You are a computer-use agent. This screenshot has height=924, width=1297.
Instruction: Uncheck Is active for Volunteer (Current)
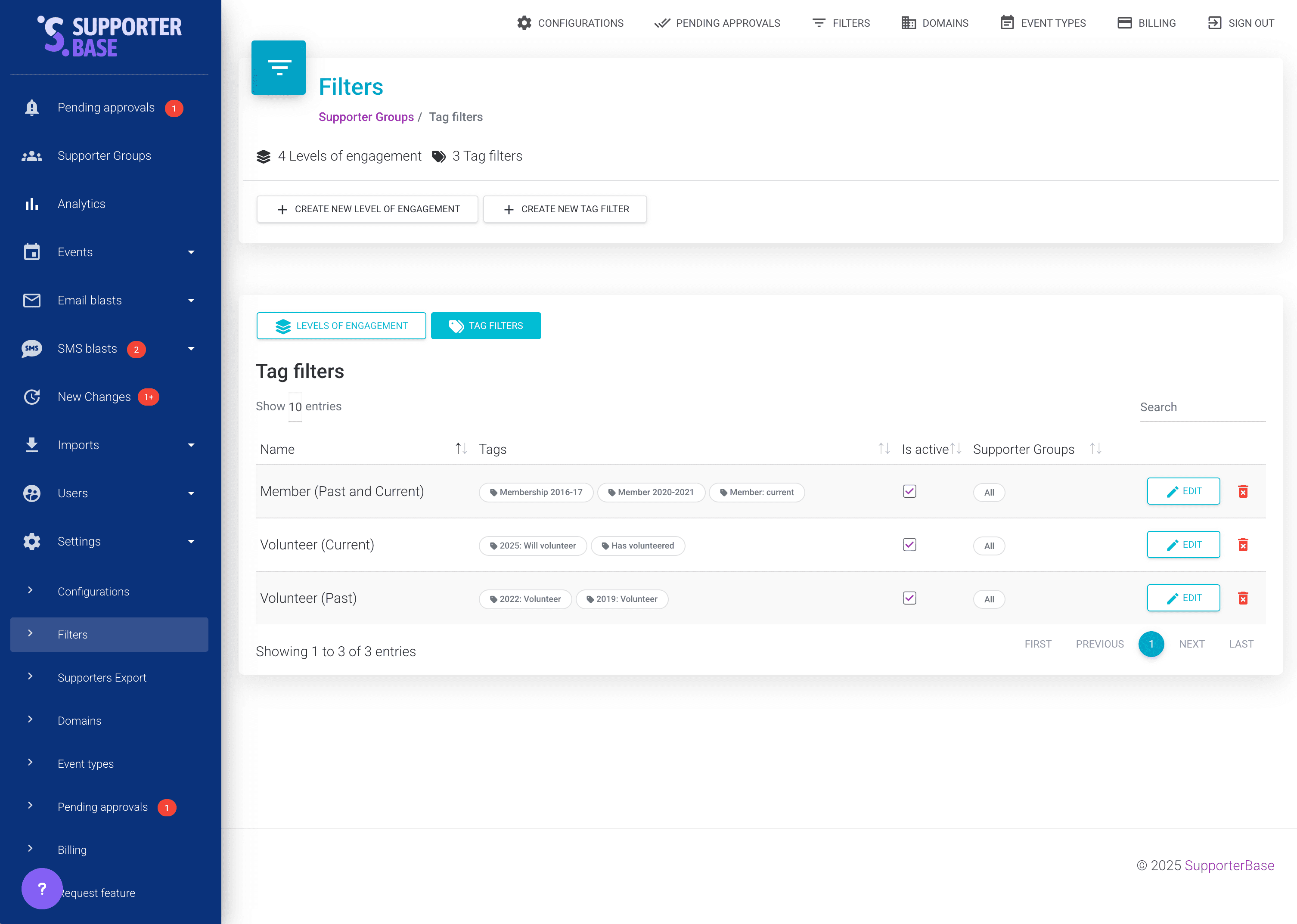pyautogui.click(x=909, y=545)
